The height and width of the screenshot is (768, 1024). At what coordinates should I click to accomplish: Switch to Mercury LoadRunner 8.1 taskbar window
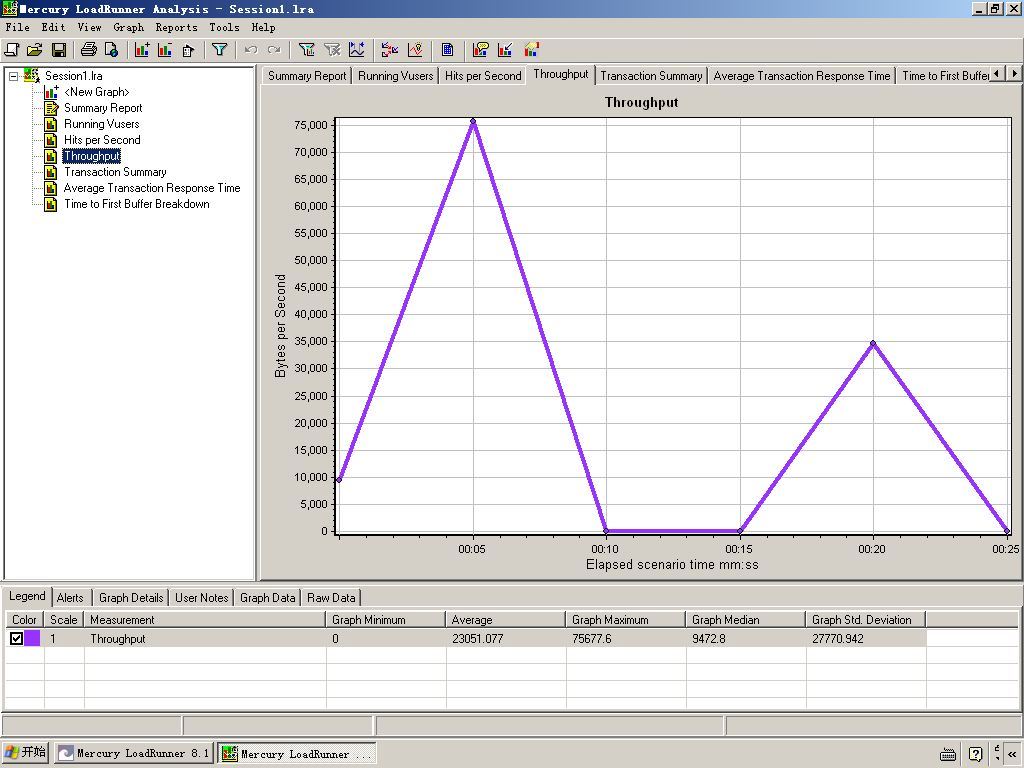(134, 754)
